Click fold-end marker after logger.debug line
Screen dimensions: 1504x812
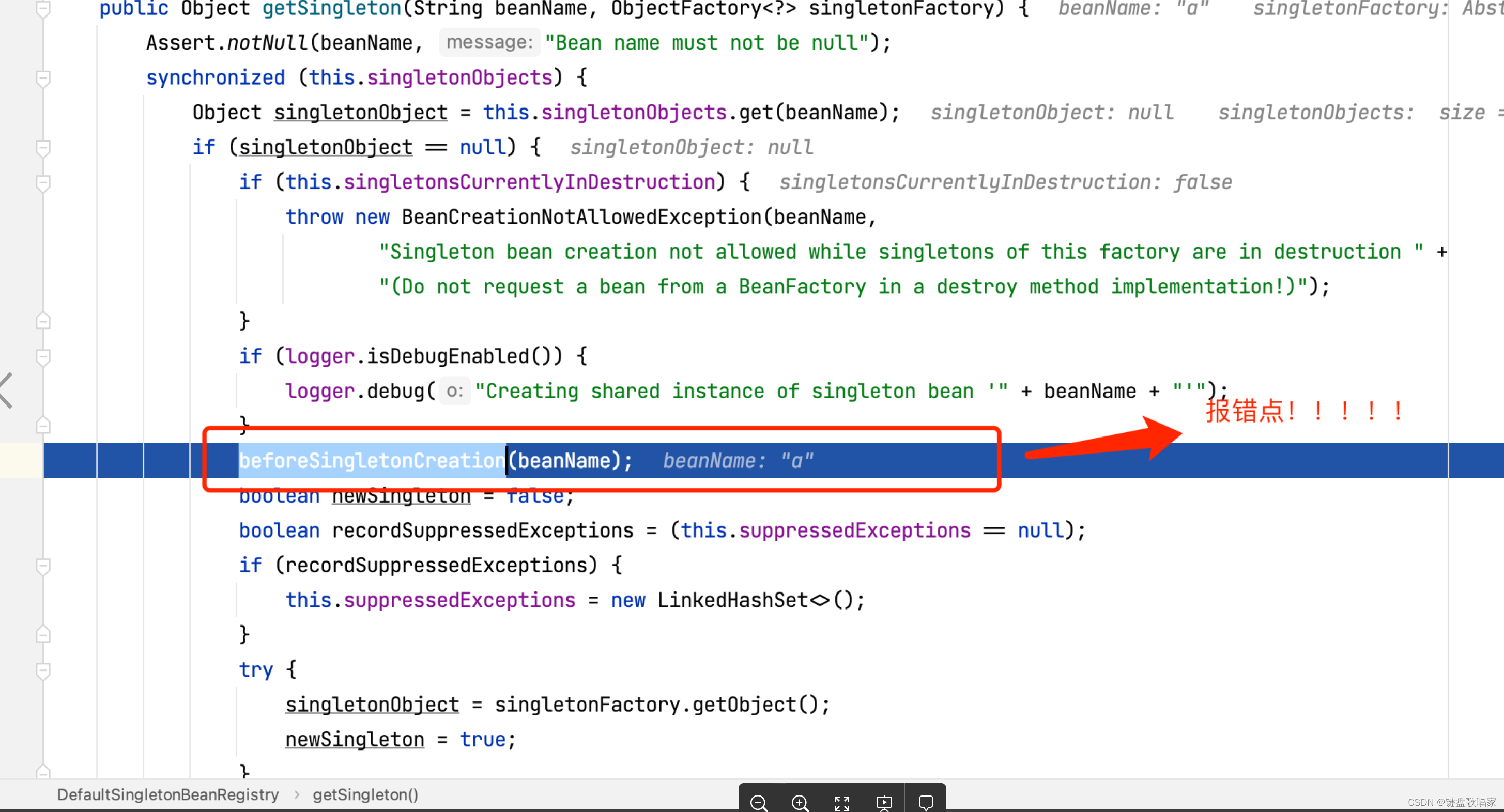pyautogui.click(x=42, y=425)
